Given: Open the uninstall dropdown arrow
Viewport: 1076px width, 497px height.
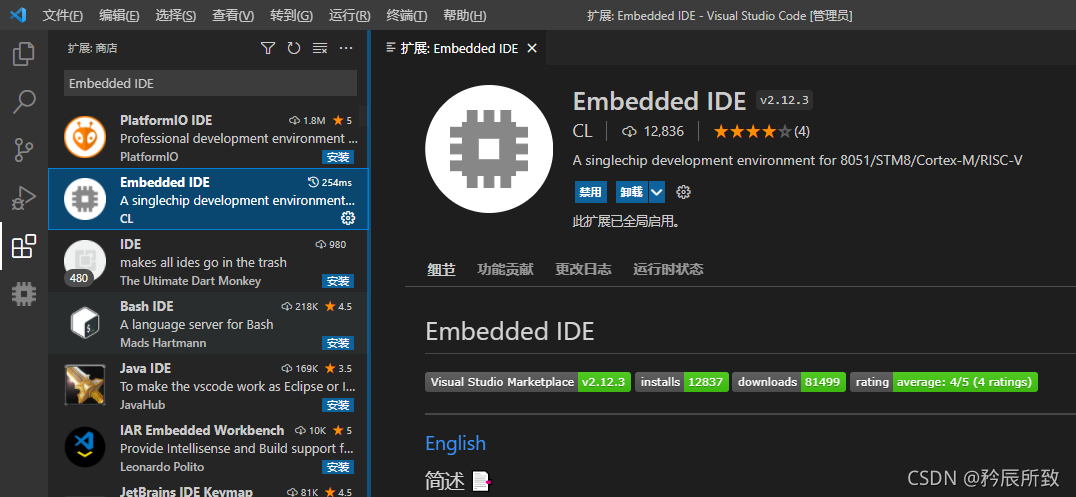Looking at the screenshot, I should pos(657,192).
